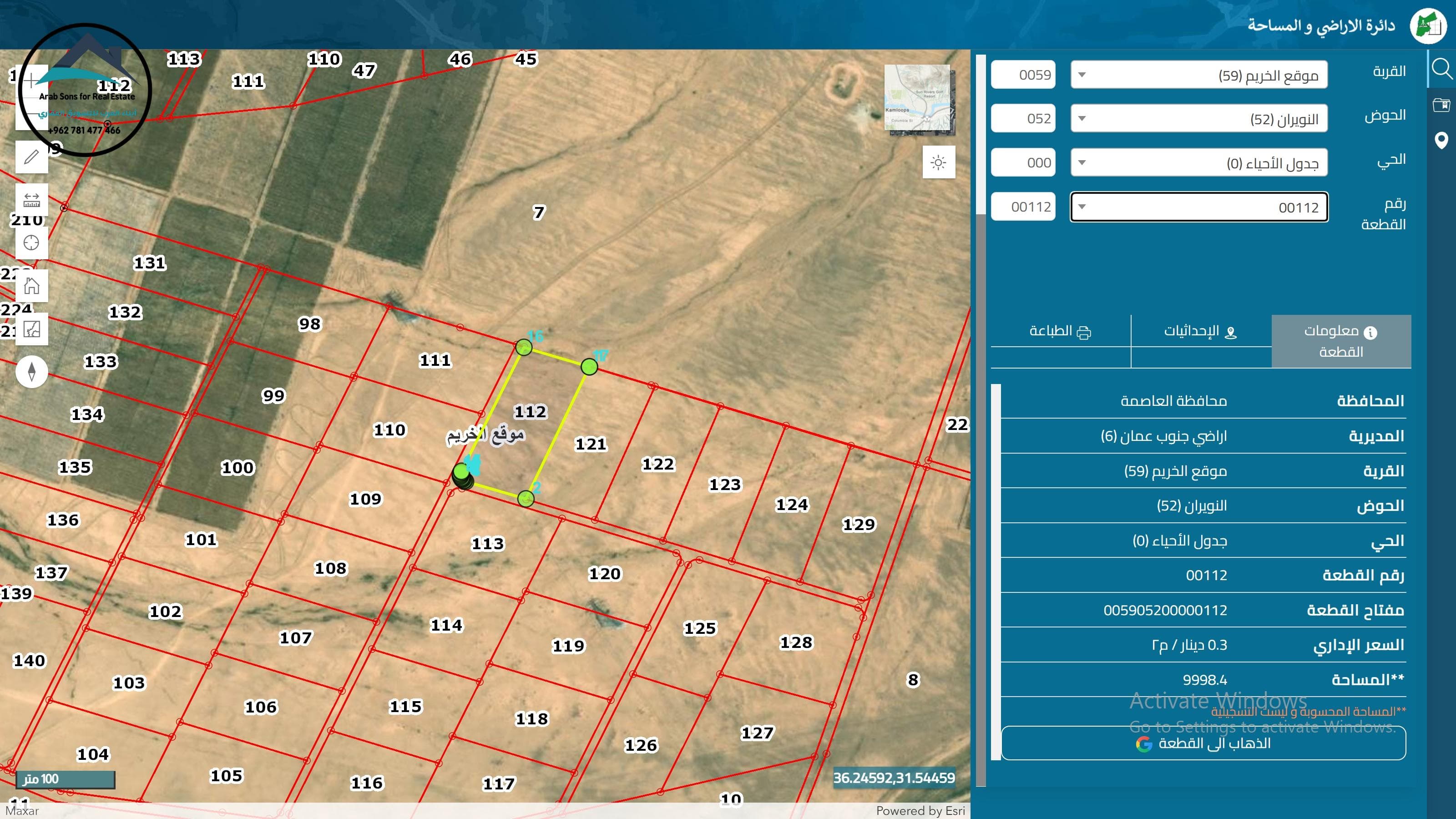The image size is (1456, 819).
Task: Select the معلومات القطعة tab
Action: click(x=1341, y=341)
